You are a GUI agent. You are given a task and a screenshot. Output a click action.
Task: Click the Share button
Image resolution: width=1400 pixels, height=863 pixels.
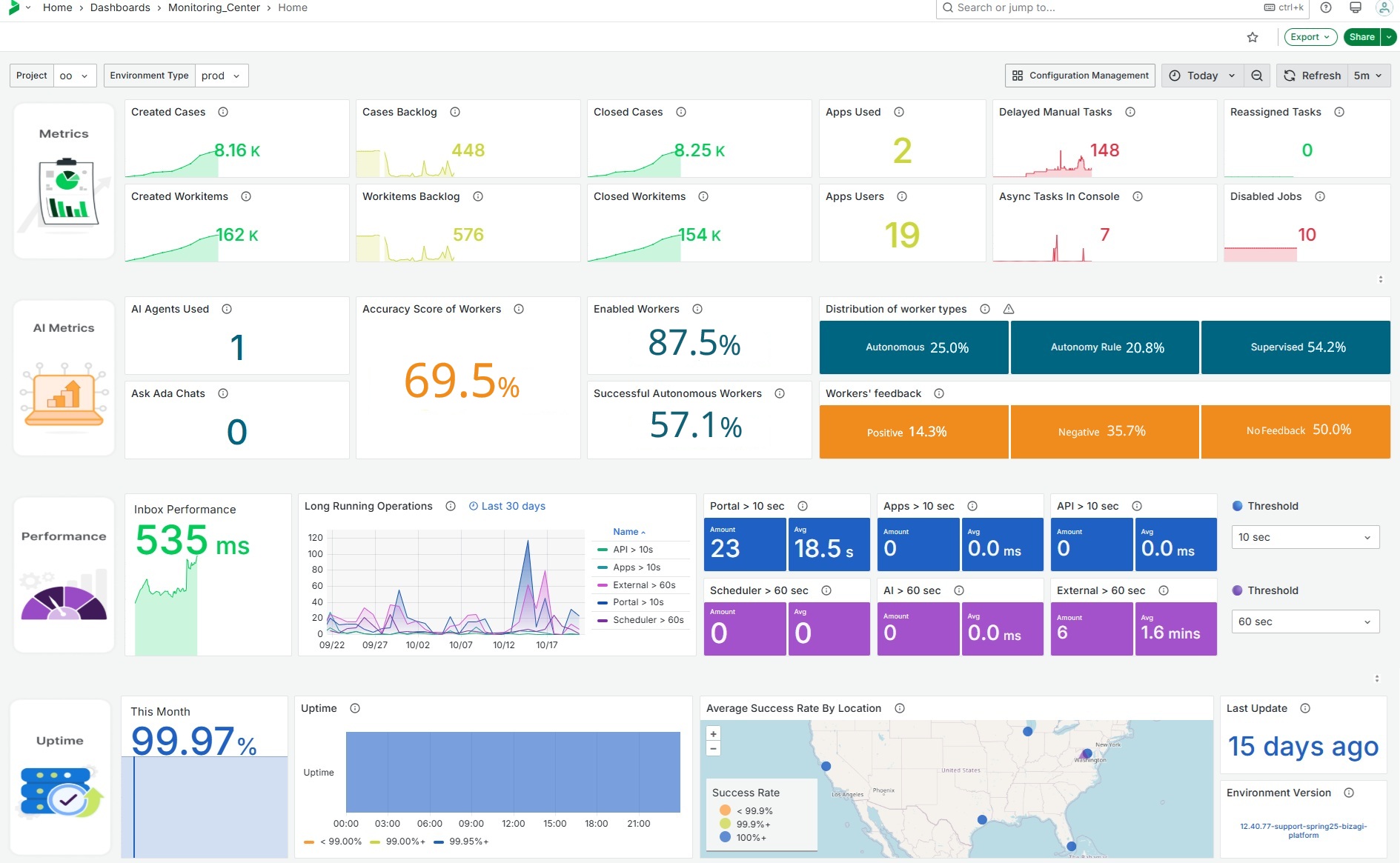(x=1361, y=36)
